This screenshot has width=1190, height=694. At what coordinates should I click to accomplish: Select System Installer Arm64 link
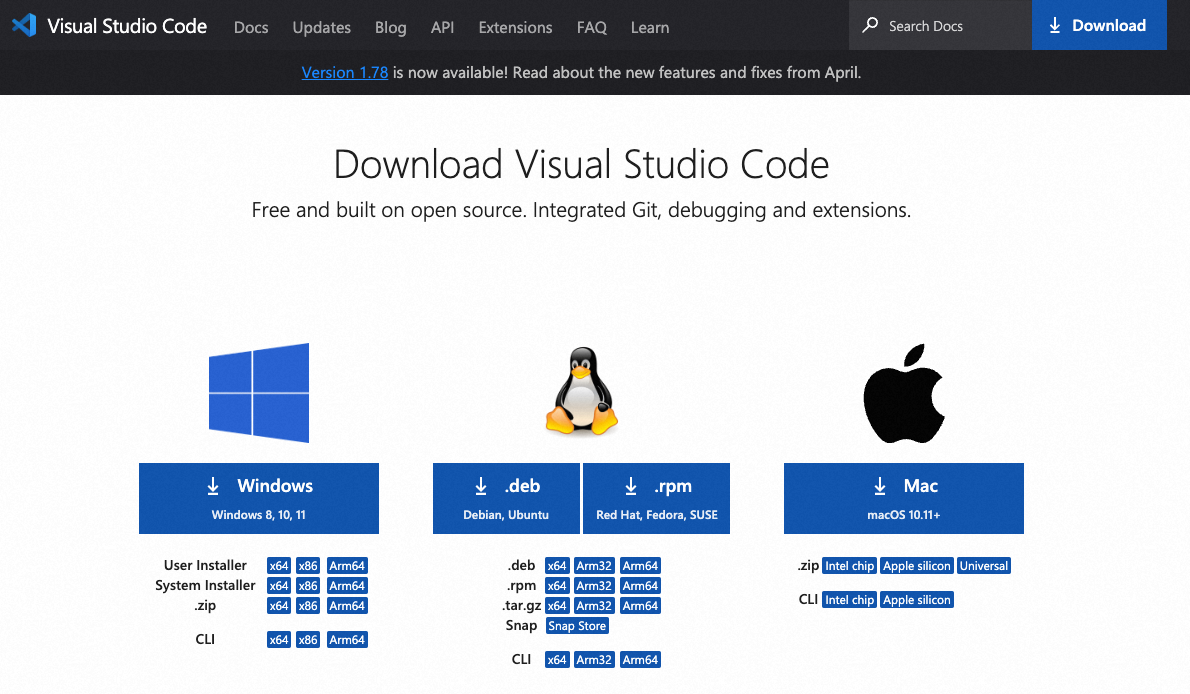347,585
